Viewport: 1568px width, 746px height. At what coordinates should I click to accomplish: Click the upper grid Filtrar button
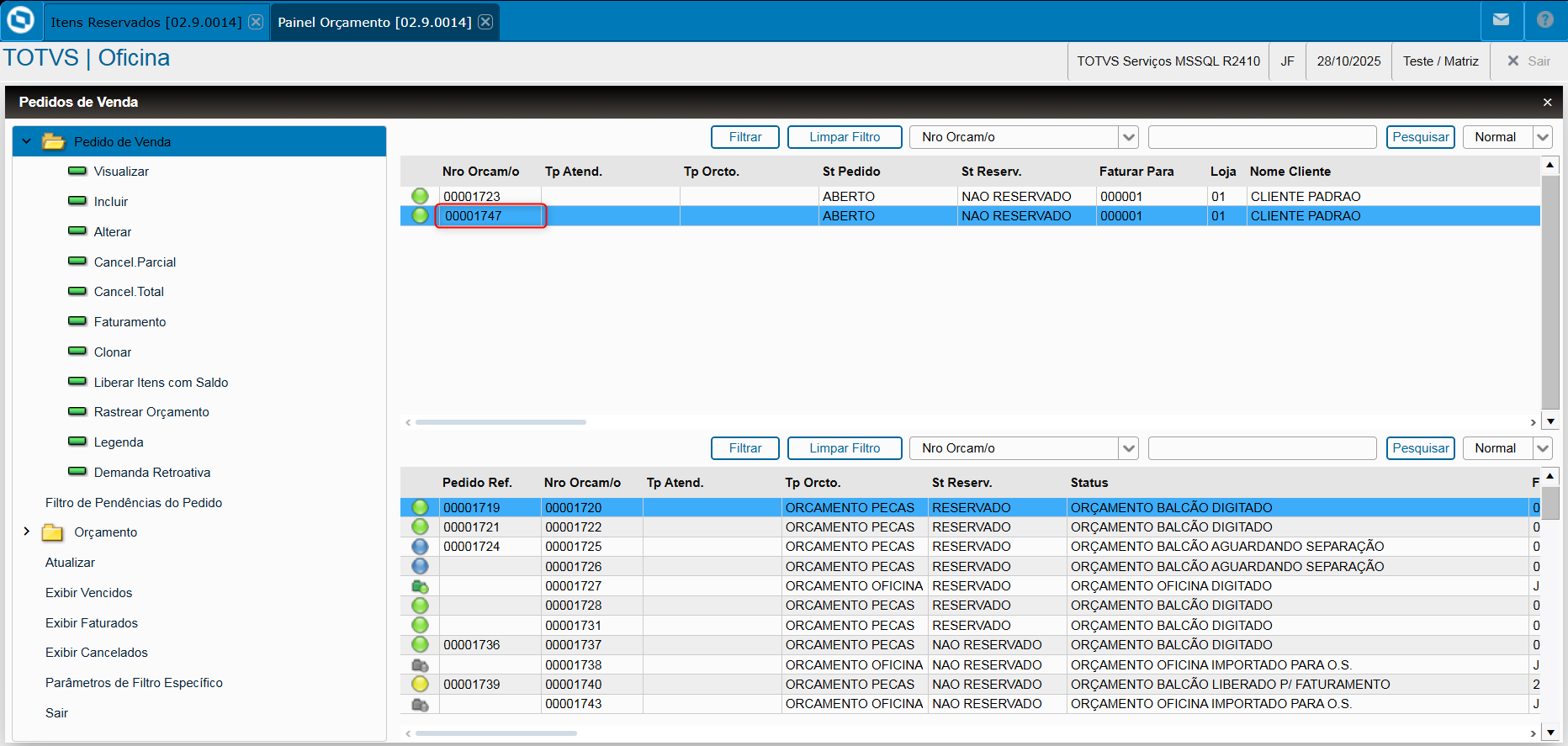[x=745, y=137]
